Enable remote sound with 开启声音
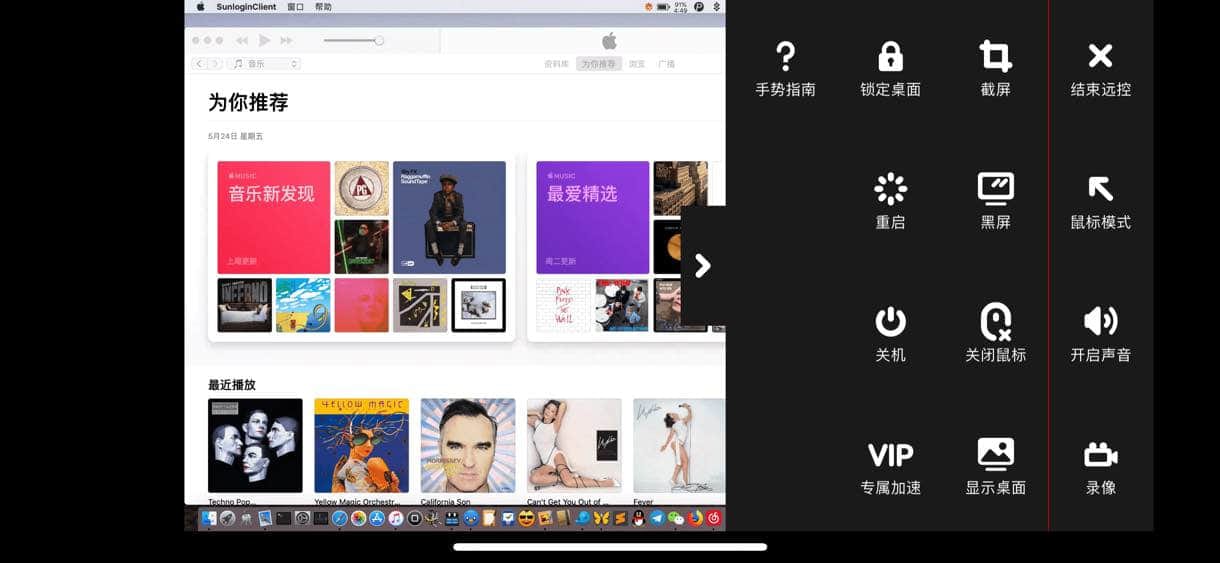Screen dimensions: 1220x563 [1100, 334]
